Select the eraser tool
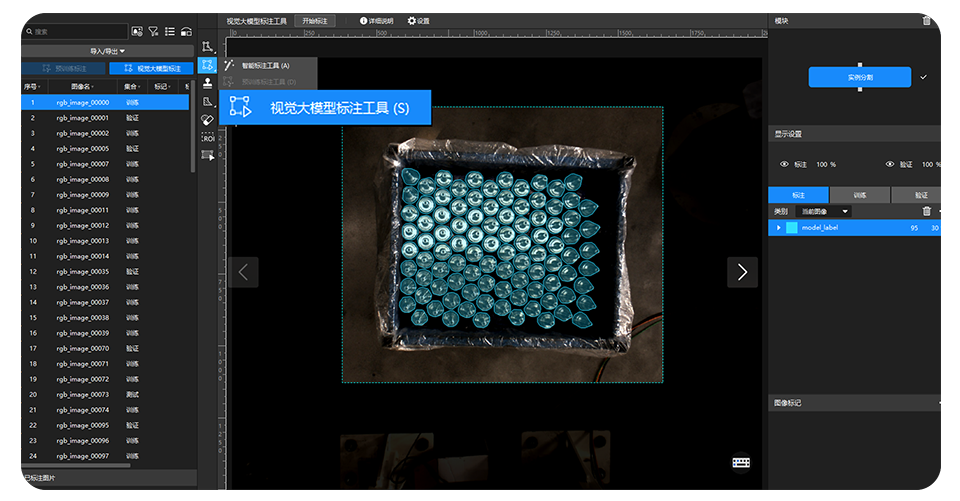Viewport: 960px width, 501px height. tap(207, 119)
